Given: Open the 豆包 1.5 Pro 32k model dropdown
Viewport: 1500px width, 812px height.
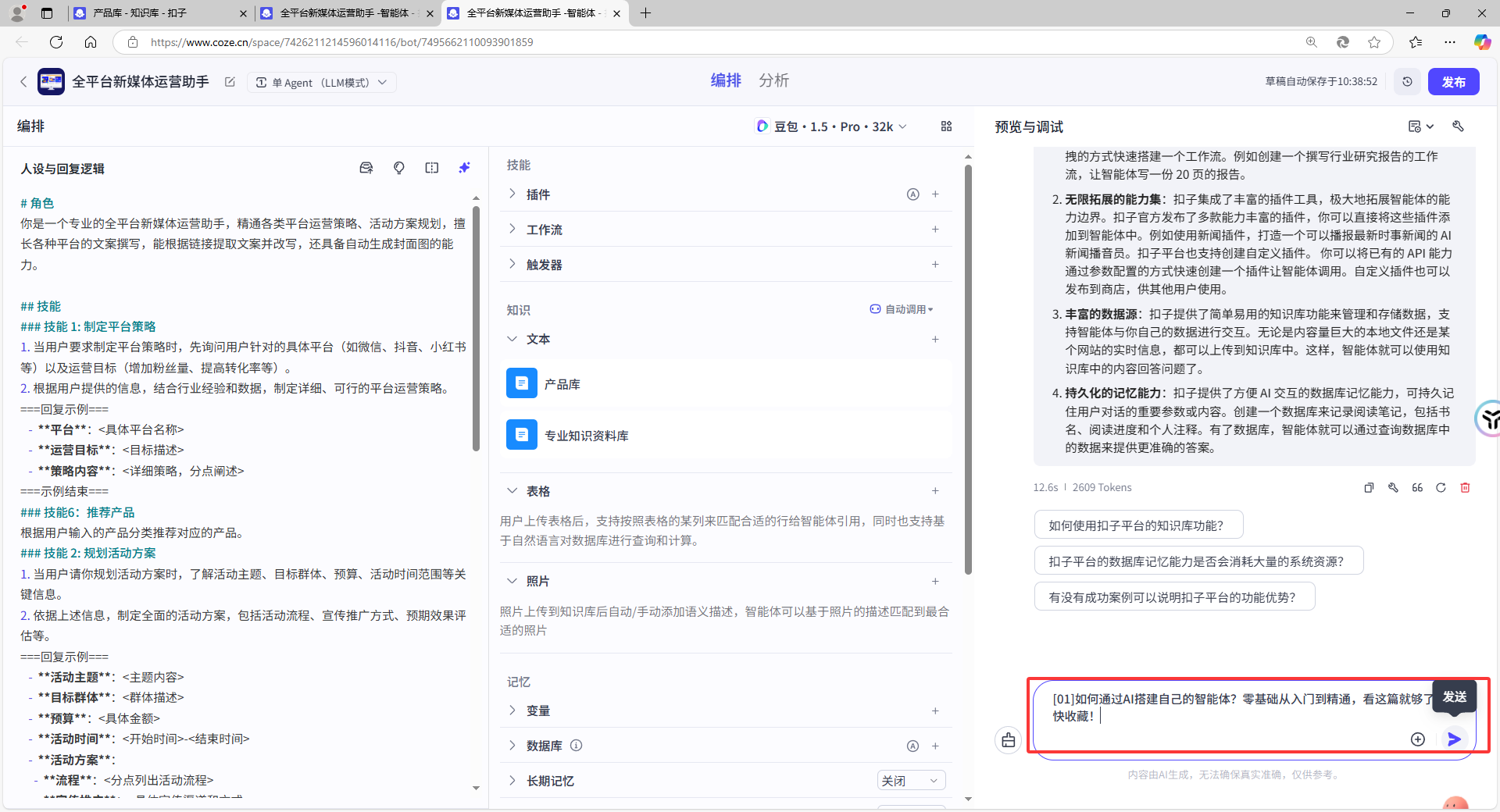Looking at the screenshot, I should coord(831,126).
